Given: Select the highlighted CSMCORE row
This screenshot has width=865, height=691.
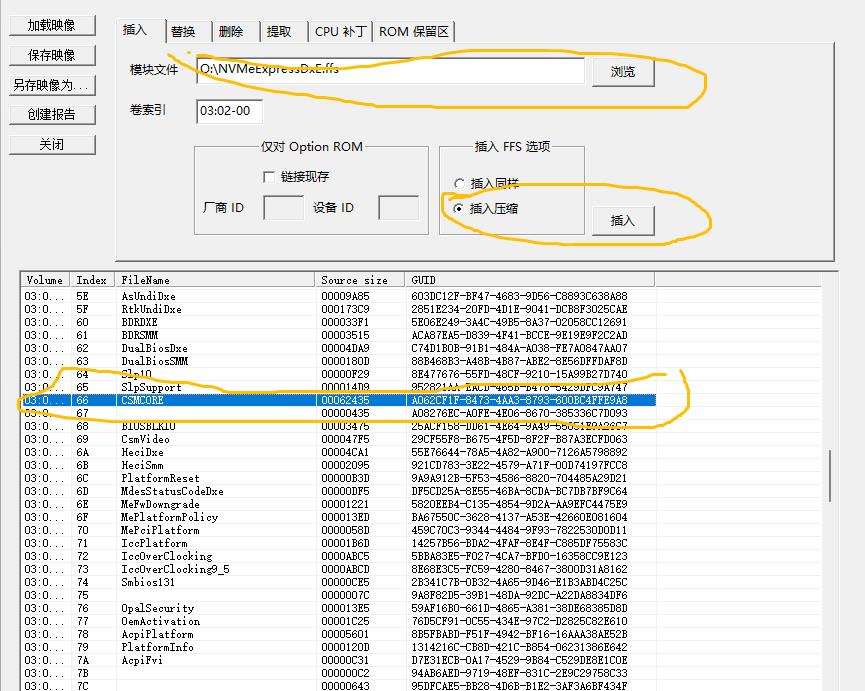Looking at the screenshot, I should [x=339, y=400].
